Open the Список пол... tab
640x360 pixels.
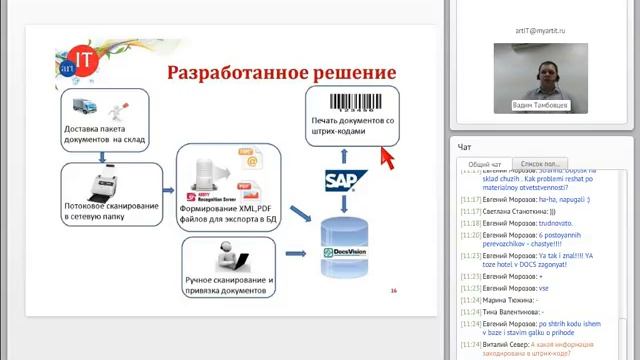pyautogui.click(x=540, y=164)
